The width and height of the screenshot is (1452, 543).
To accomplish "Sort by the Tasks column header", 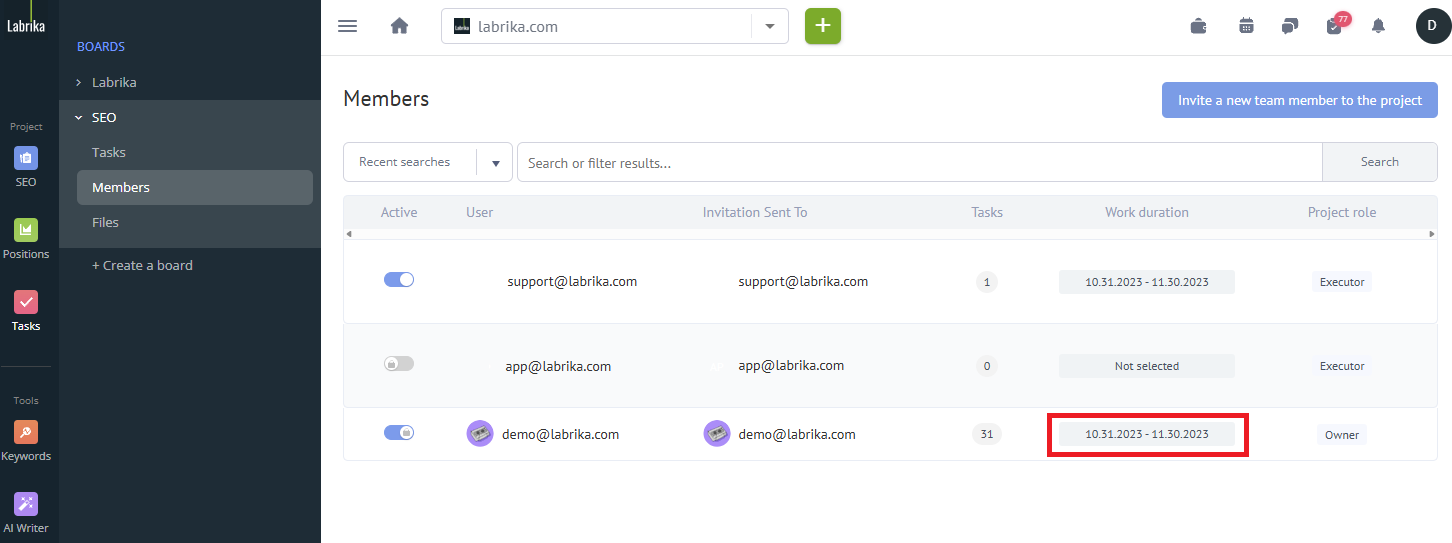I will [987, 212].
